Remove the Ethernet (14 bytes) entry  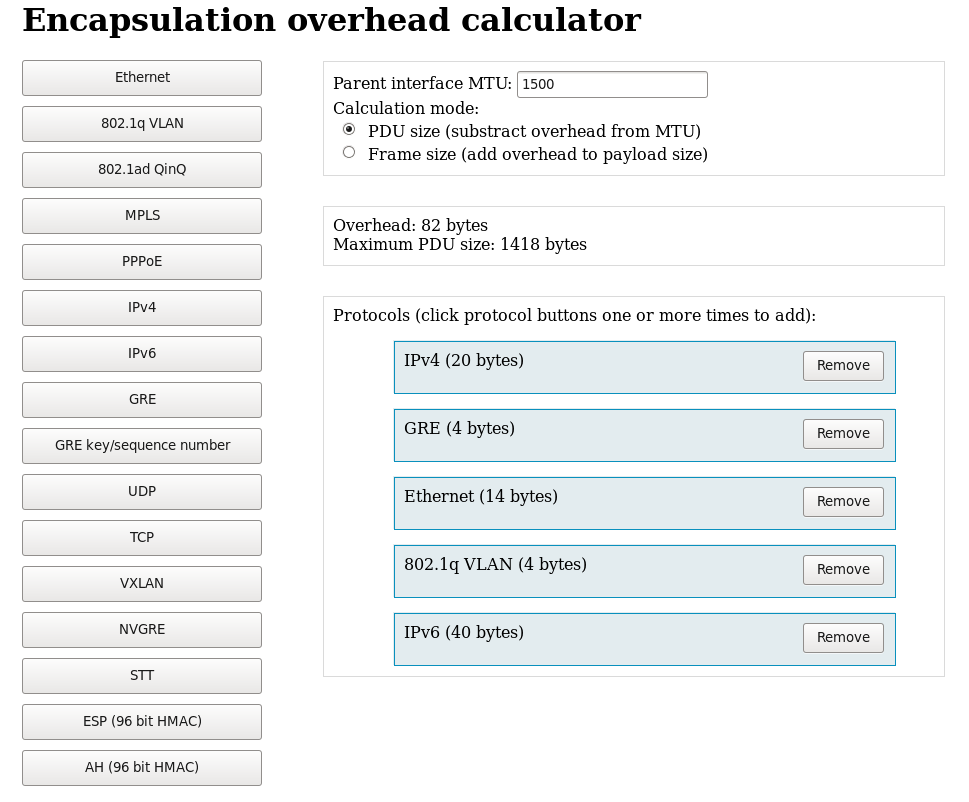click(x=843, y=502)
